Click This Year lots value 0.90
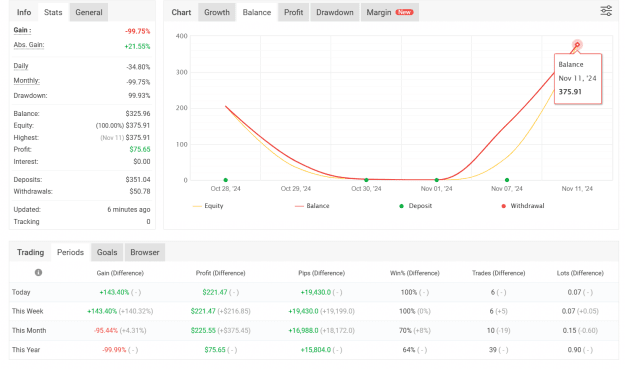The image size is (625, 369). click(574, 350)
